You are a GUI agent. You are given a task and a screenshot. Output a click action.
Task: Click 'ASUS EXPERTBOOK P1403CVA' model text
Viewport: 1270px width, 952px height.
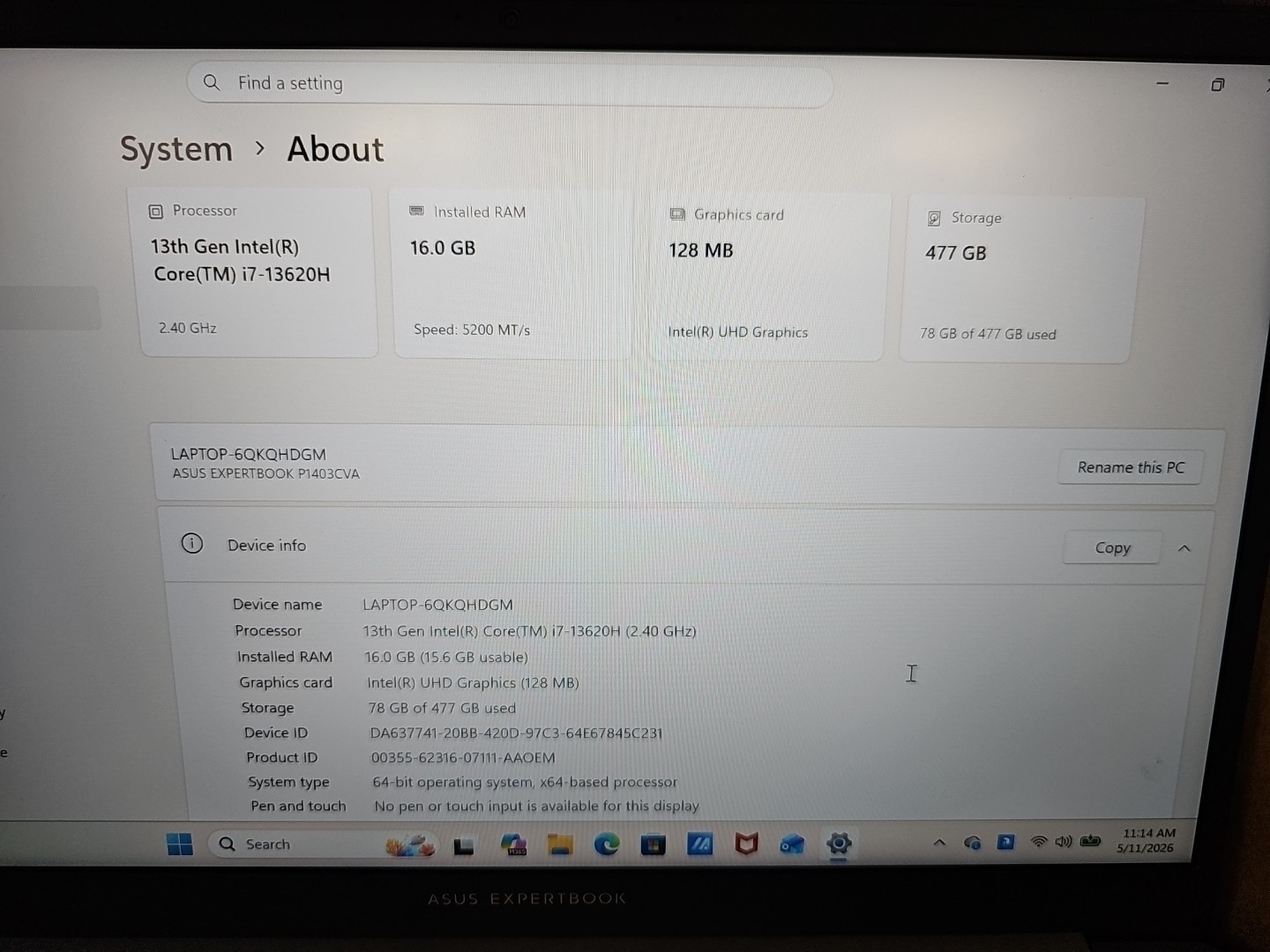[265, 474]
